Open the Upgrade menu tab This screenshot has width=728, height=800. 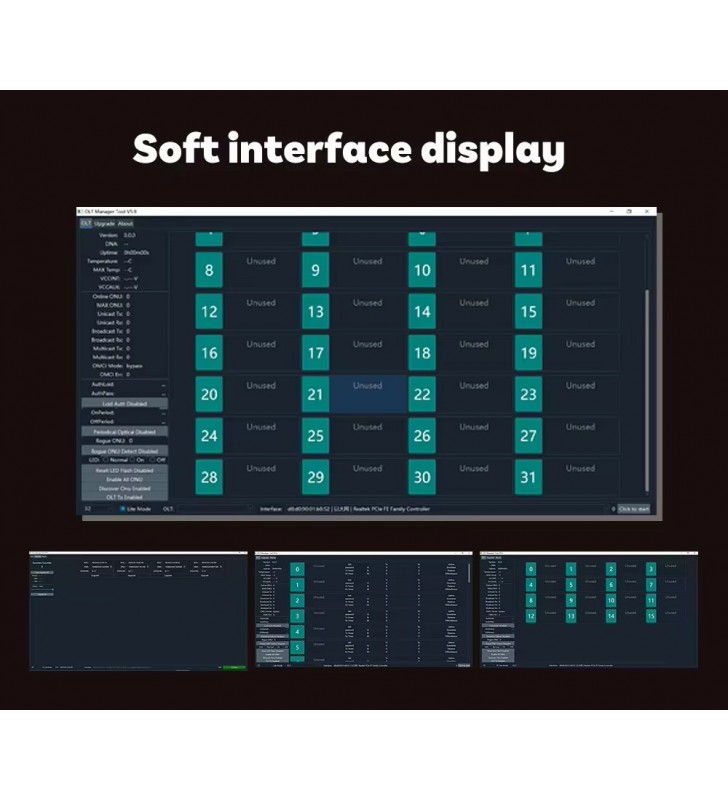pos(105,224)
